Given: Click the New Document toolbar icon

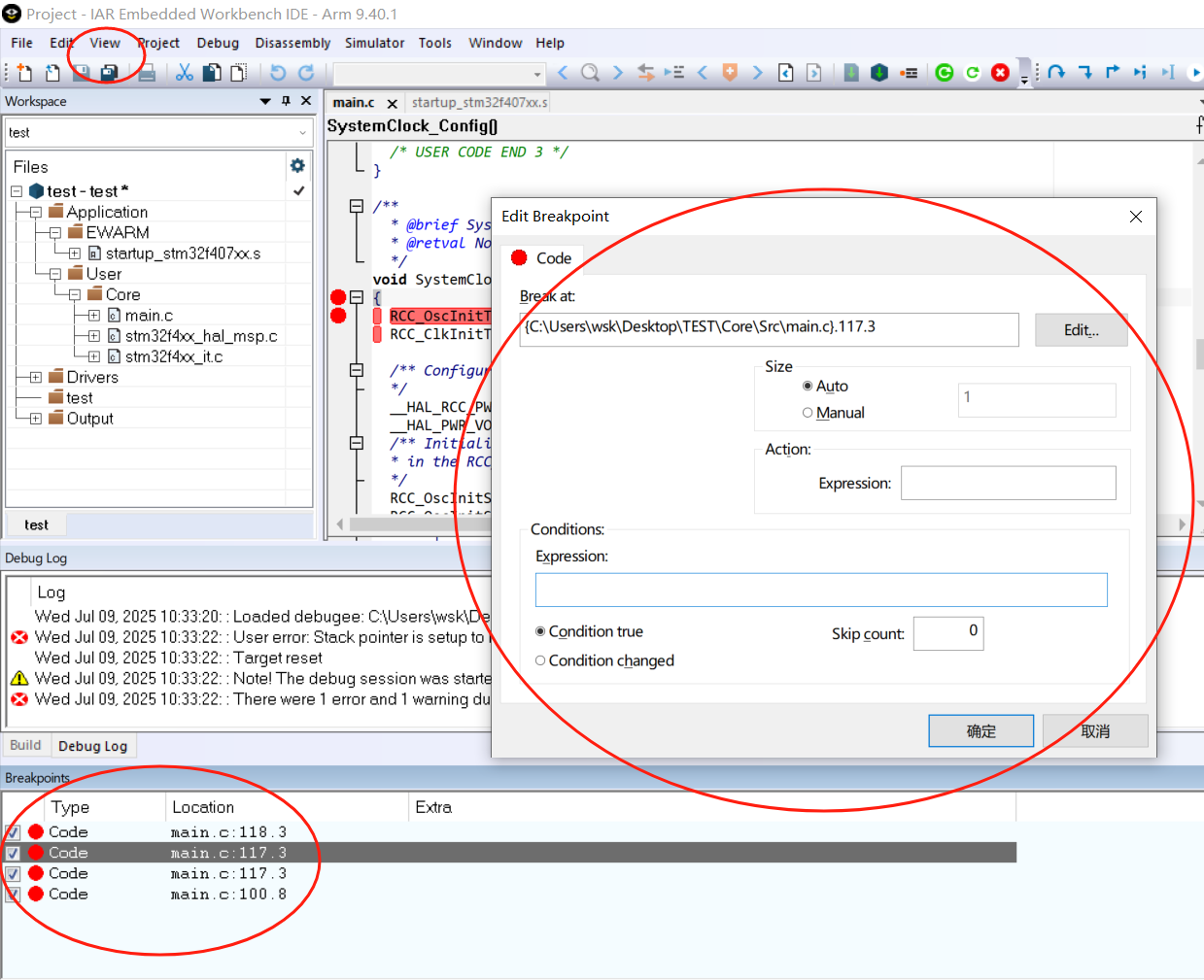Looking at the screenshot, I should pos(24,73).
